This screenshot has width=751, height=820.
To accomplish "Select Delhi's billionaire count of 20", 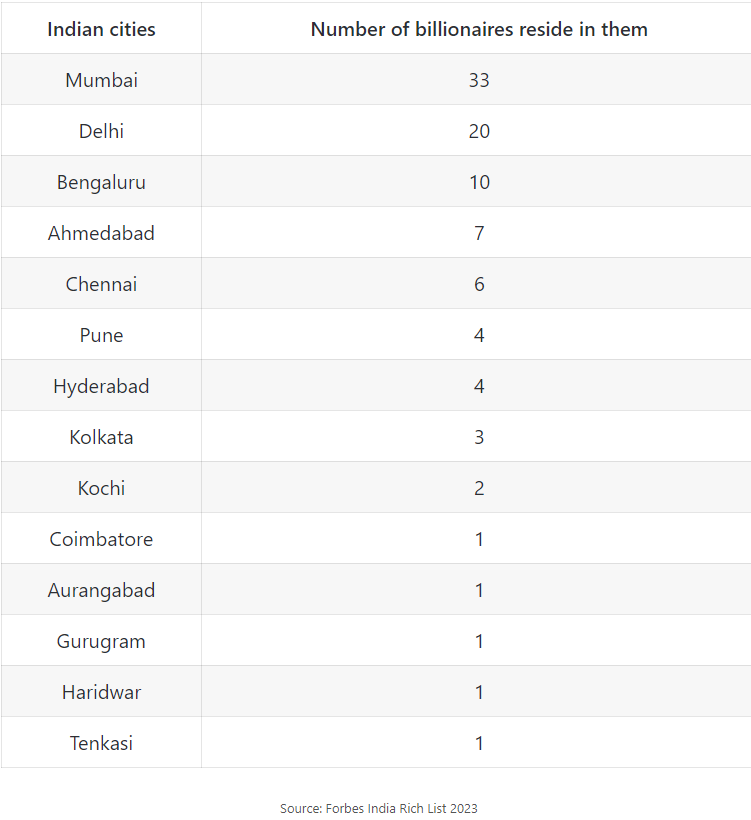I will [x=479, y=131].
